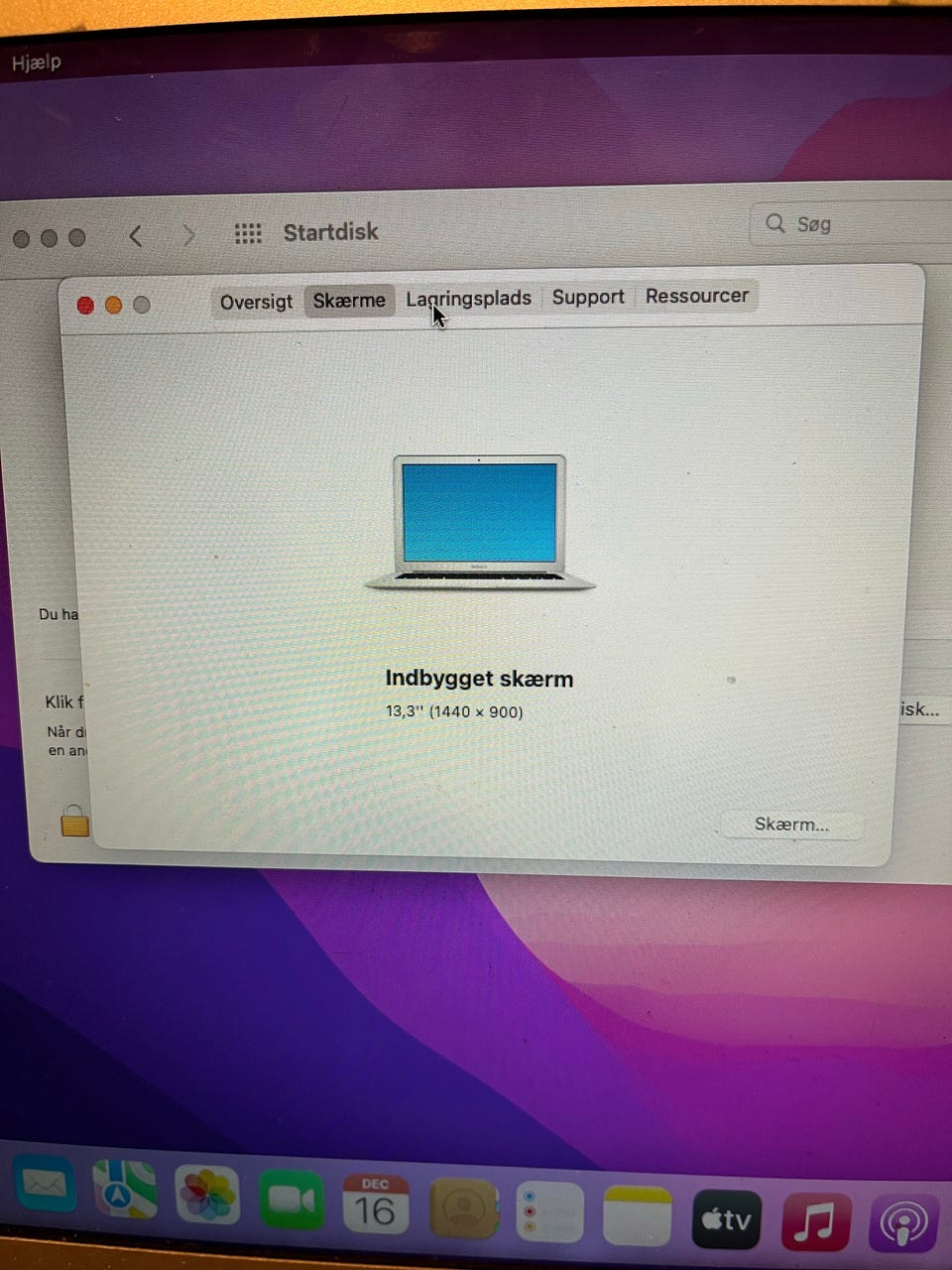Switch to the Oversigt tab
Image resolution: width=952 pixels, height=1270 pixels.
click(x=256, y=302)
